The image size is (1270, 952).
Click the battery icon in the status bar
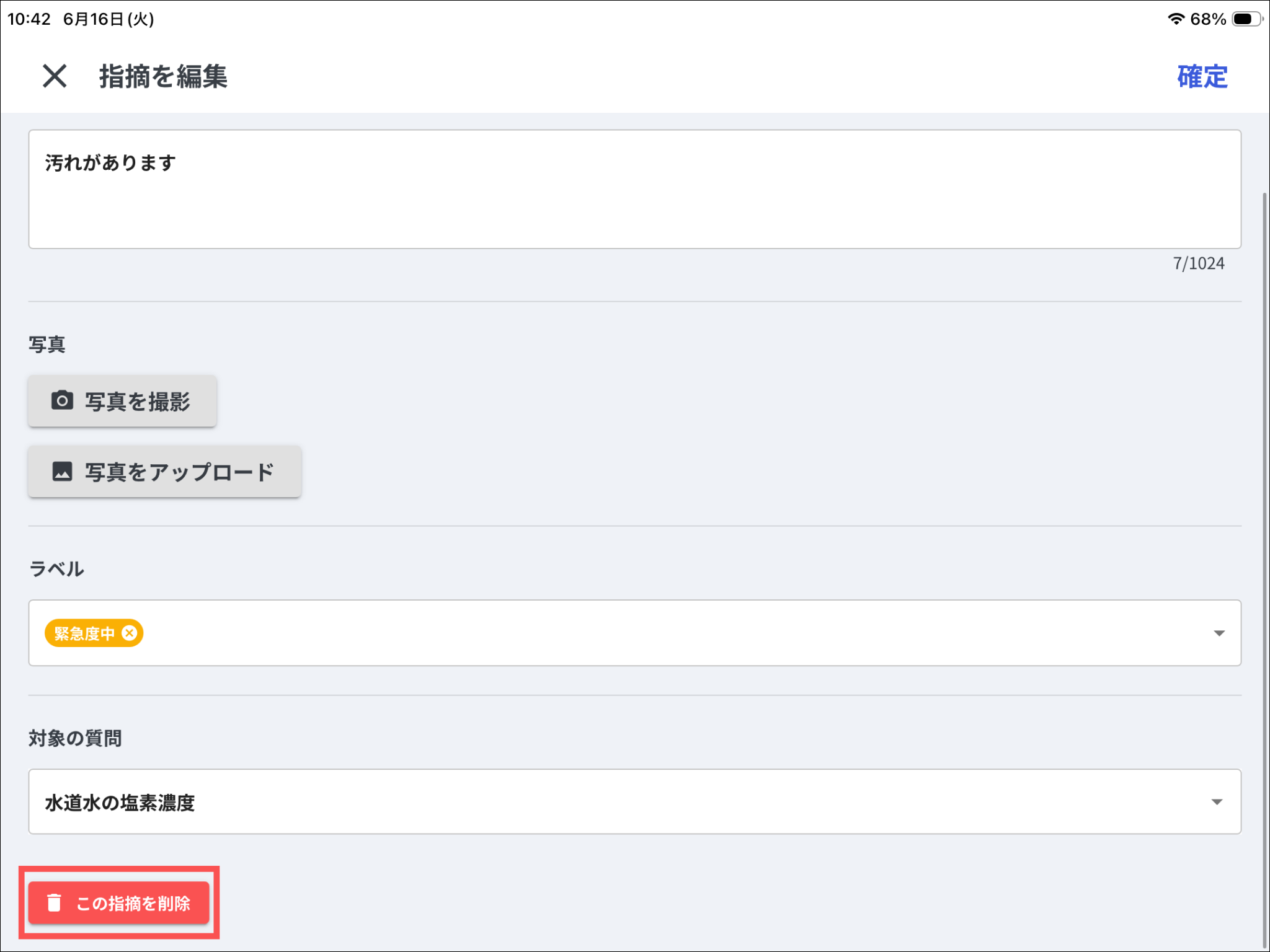coord(1247,19)
